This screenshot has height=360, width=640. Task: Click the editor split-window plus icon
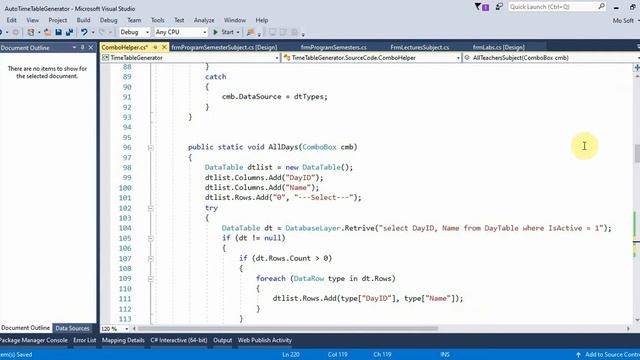coord(637,68)
